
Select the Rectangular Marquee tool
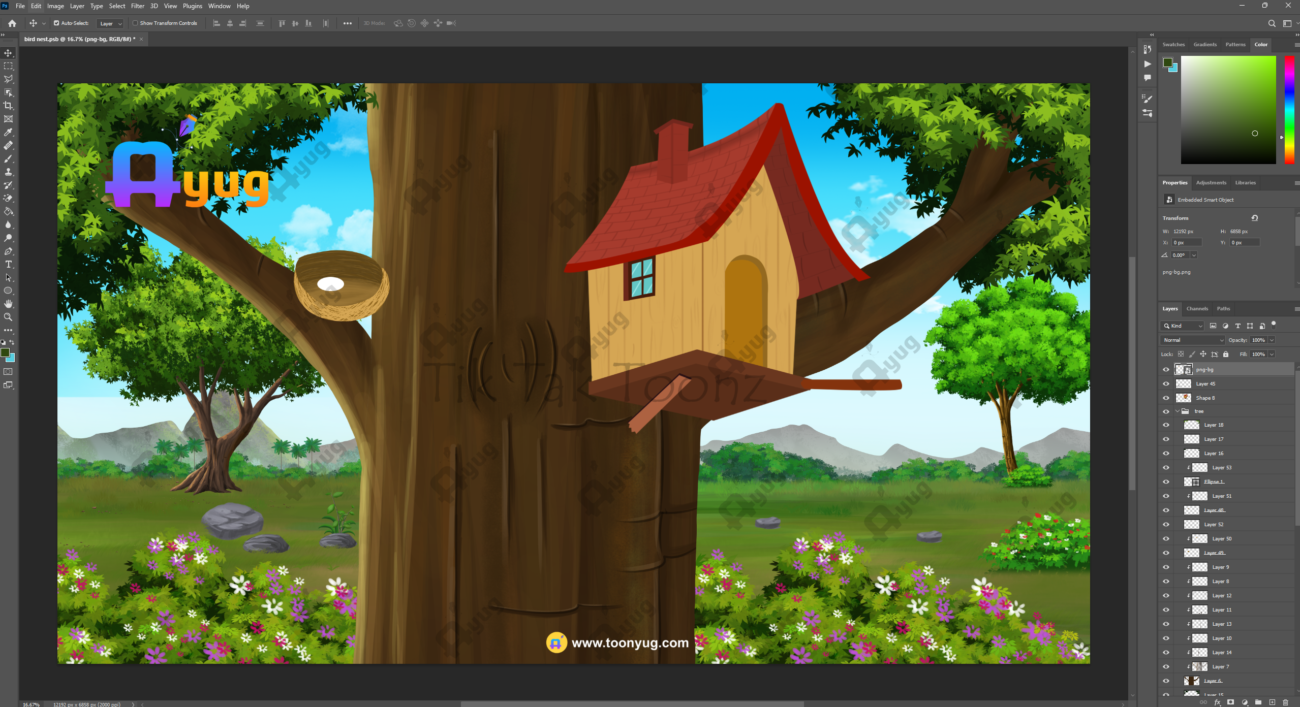9,66
